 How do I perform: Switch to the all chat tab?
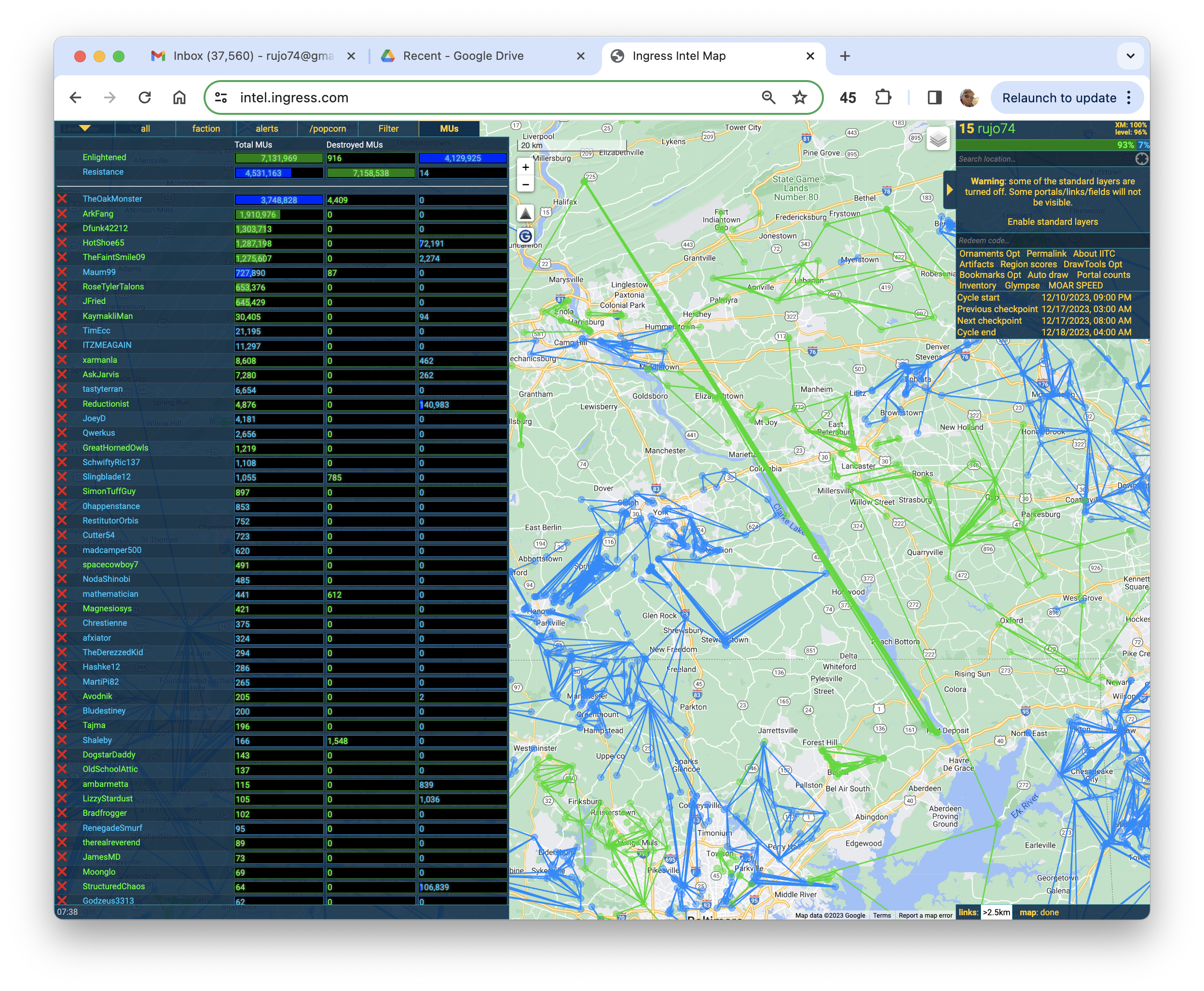[x=145, y=128]
